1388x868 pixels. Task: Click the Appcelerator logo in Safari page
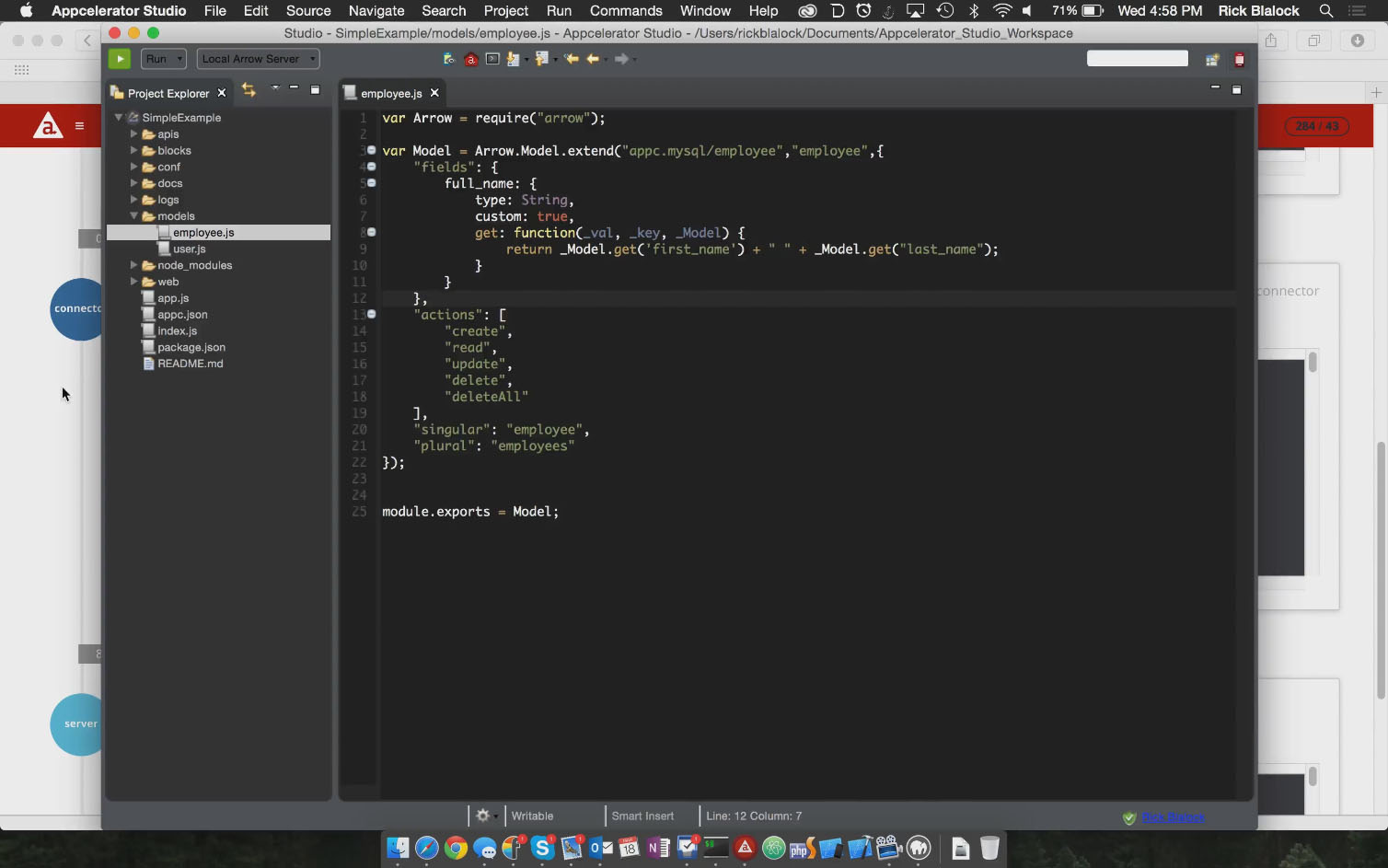[x=48, y=126]
